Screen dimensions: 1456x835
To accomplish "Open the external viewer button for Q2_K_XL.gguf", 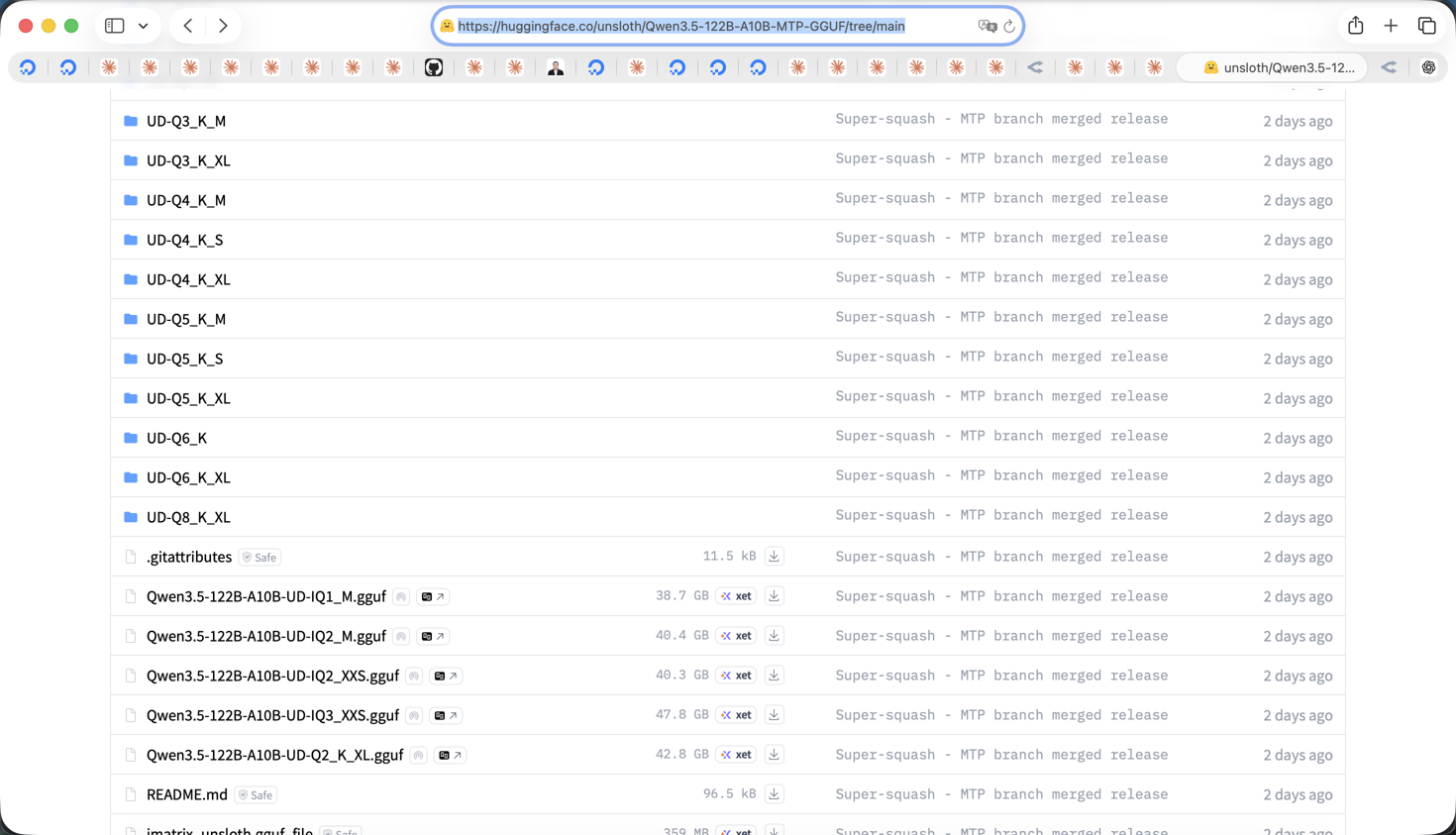I will click(x=451, y=756).
